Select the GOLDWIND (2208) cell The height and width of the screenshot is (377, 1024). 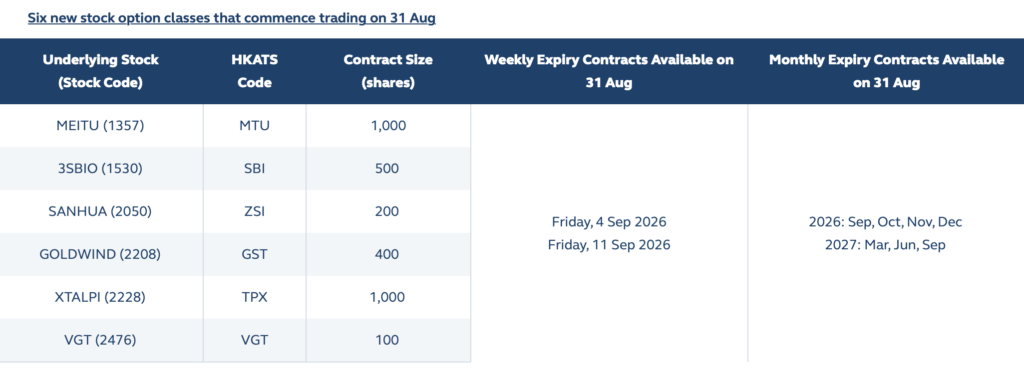click(x=101, y=254)
